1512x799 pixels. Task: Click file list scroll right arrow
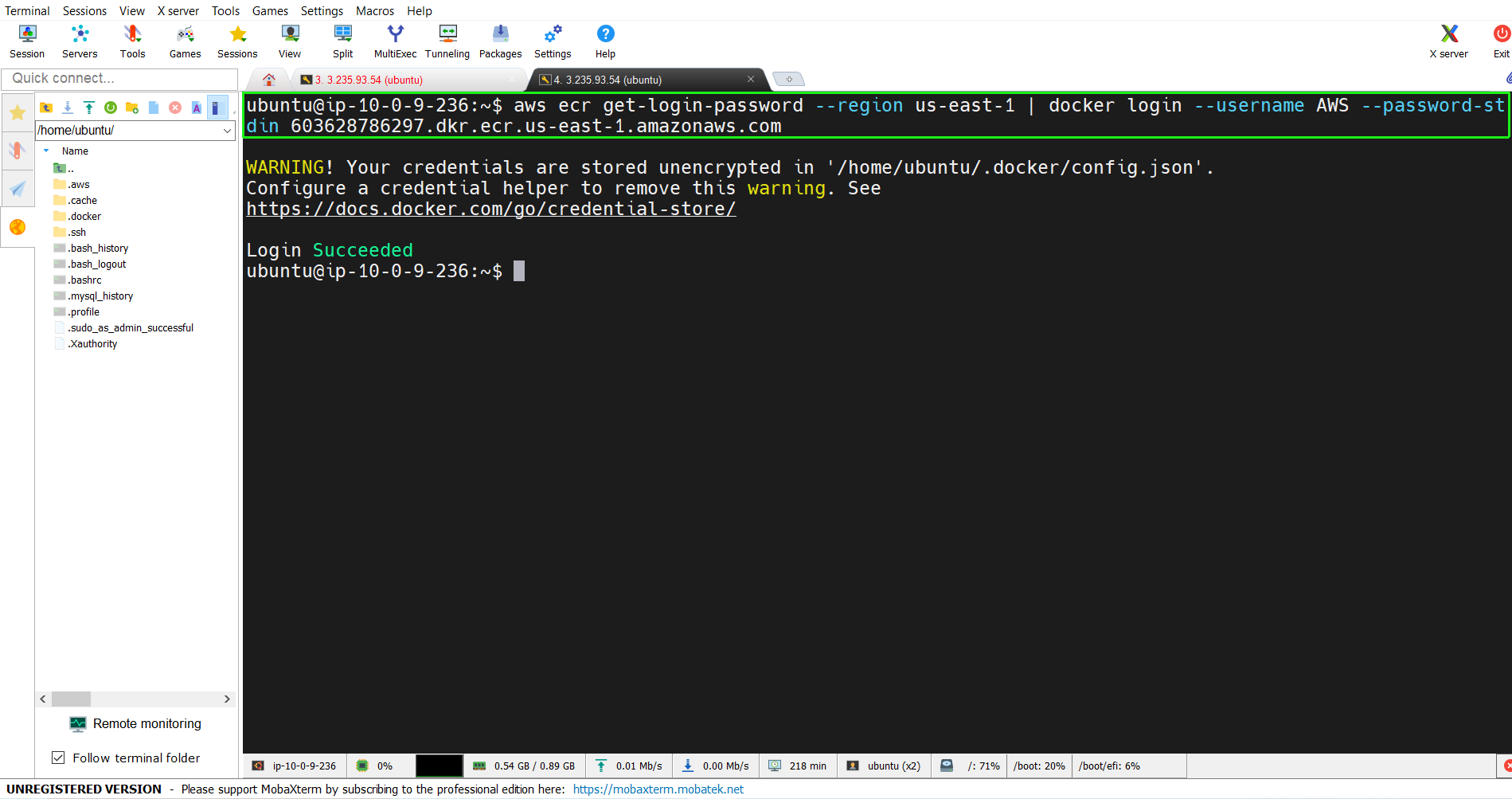point(227,699)
